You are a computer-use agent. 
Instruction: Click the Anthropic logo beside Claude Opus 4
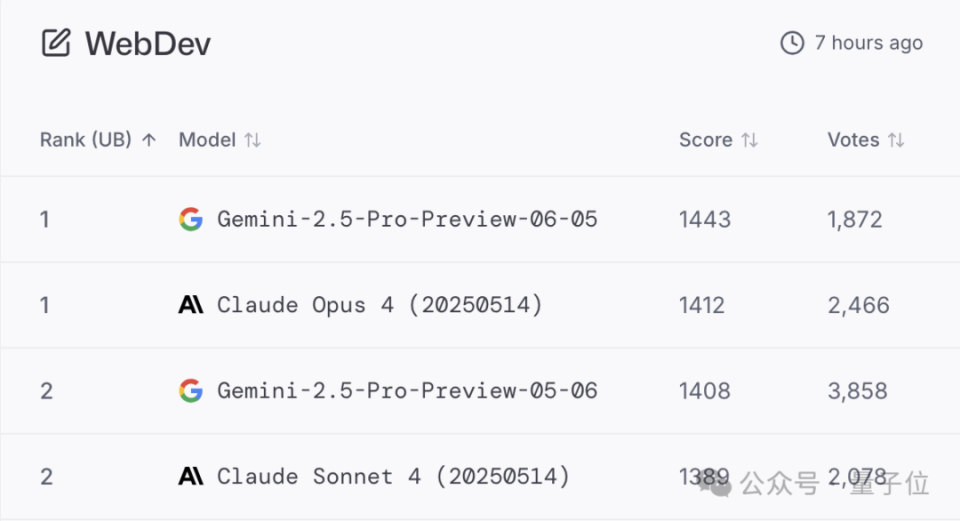[191, 304]
